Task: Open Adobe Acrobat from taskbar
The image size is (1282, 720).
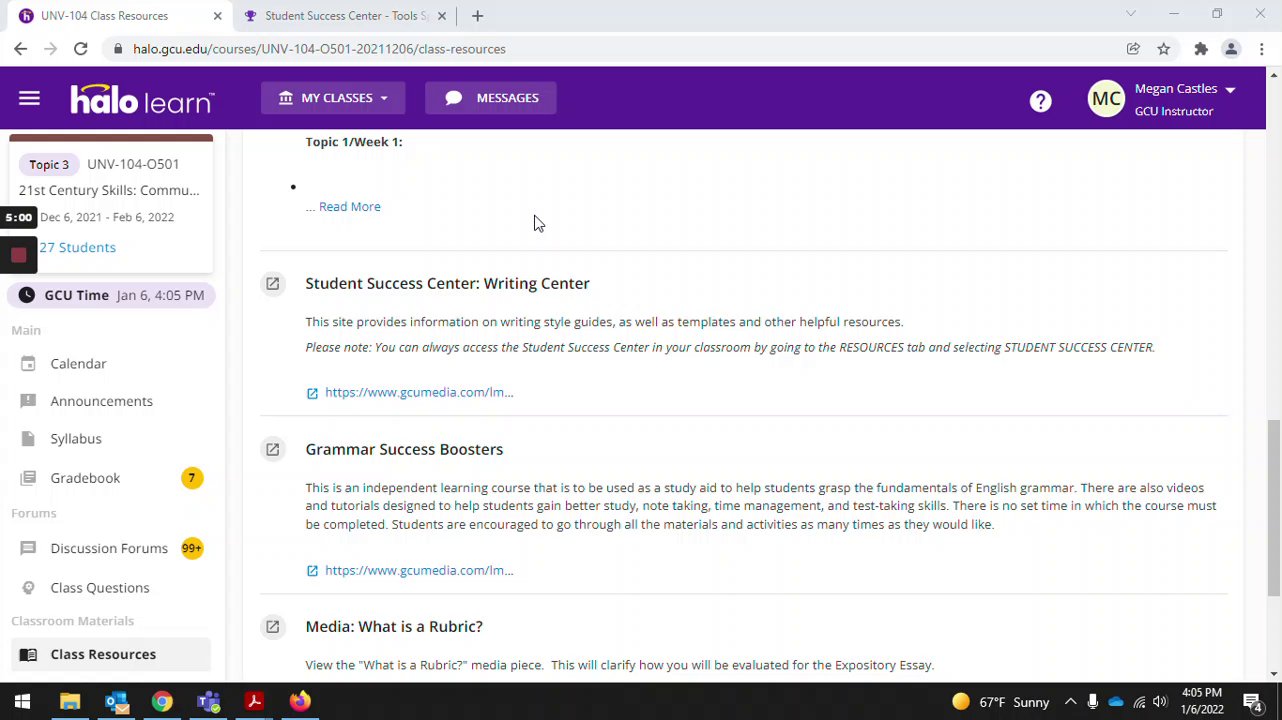Action: pyautogui.click(x=254, y=702)
